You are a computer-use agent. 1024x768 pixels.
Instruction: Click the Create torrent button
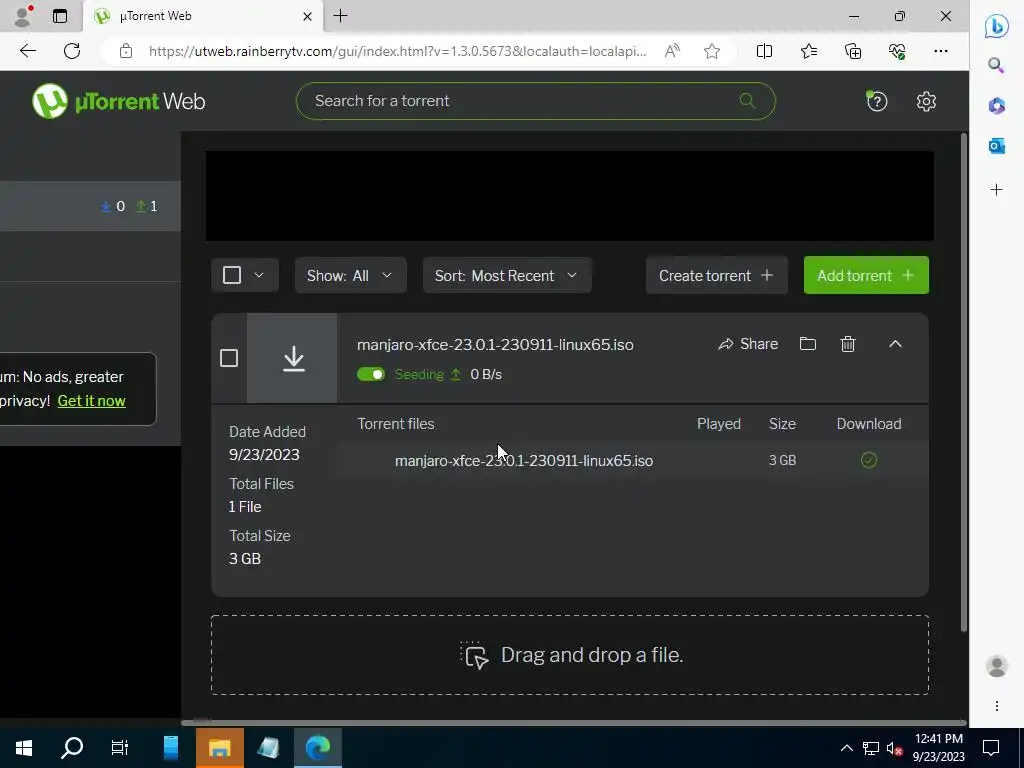coord(716,275)
